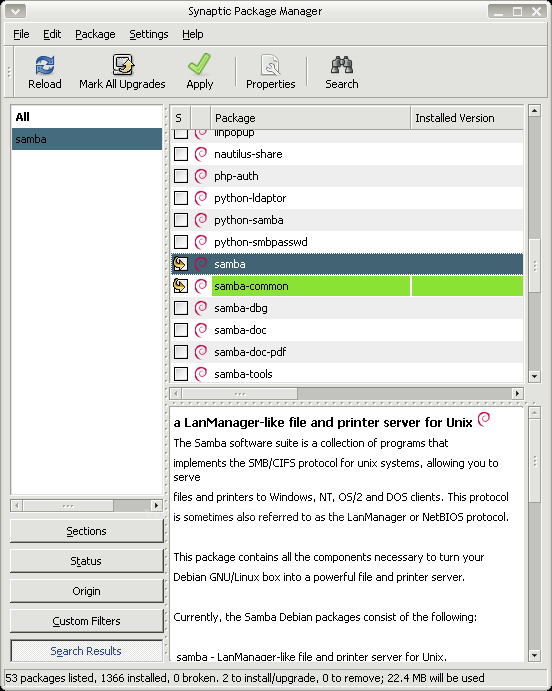
Task: Open the Settings menu
Action: click(148, 34)
